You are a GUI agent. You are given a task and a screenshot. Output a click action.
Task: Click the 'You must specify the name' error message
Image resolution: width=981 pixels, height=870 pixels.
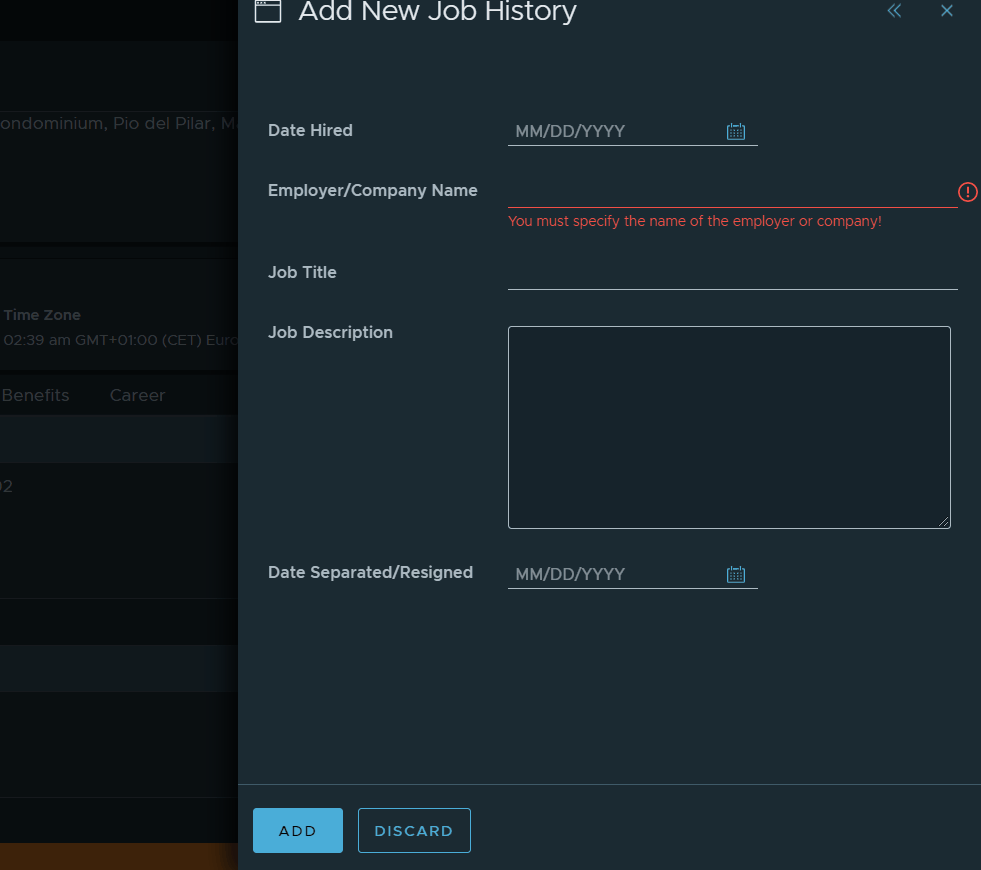point(694,221)
